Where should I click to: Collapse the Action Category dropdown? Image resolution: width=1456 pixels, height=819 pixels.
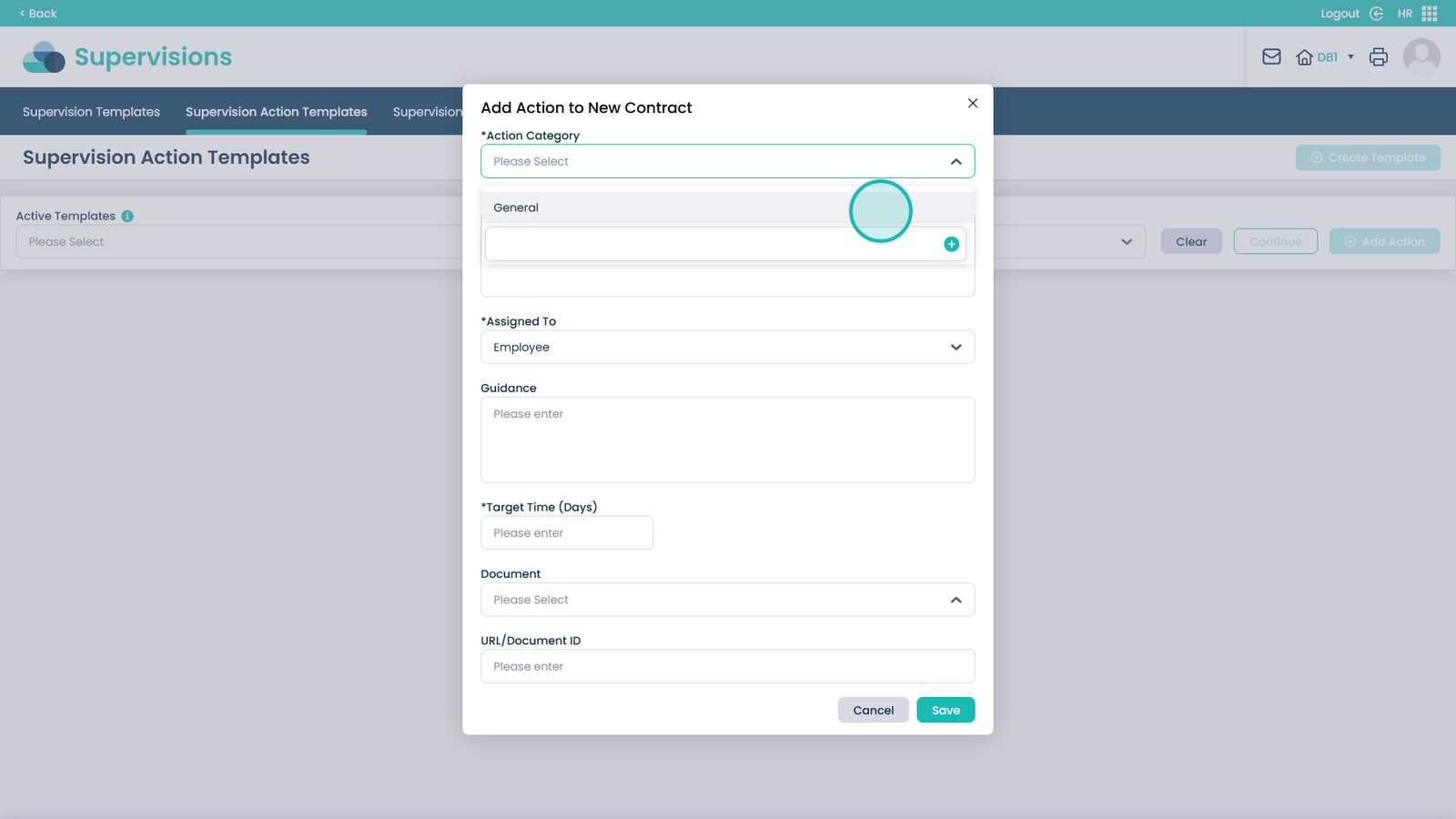[x=955, y=161]
